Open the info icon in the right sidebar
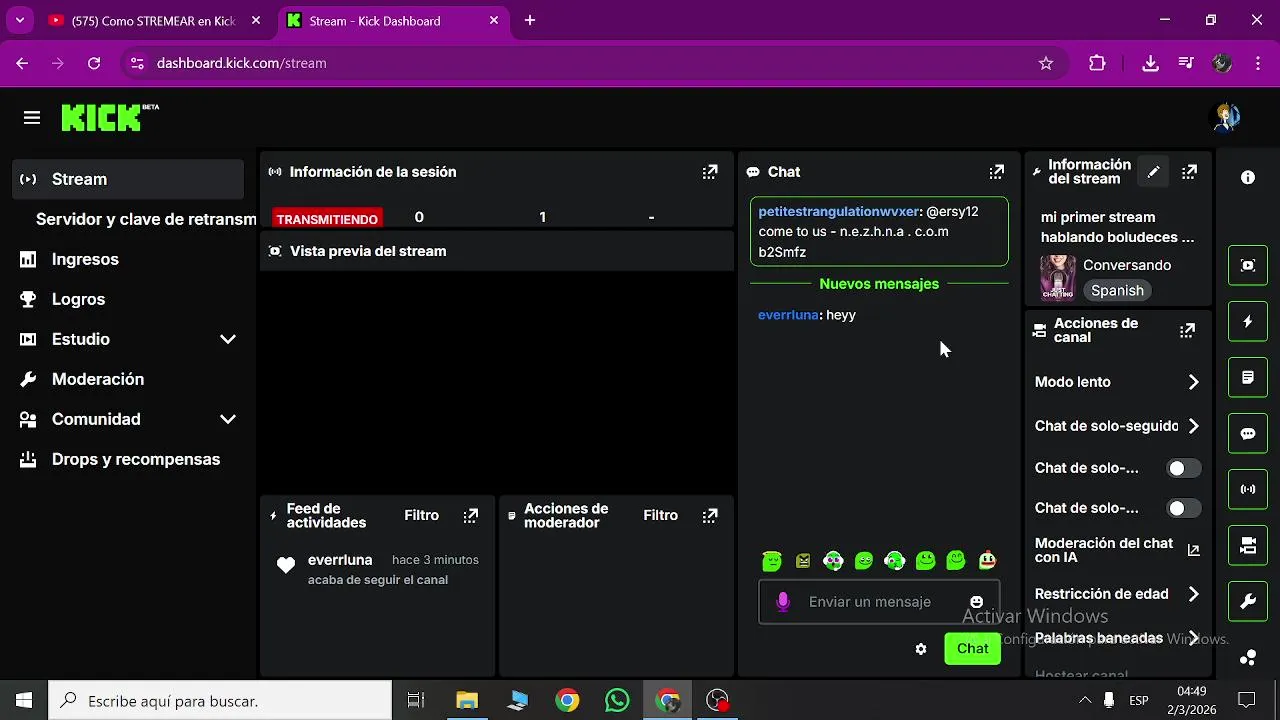The image size is (1280, 720). [1248, 177]
